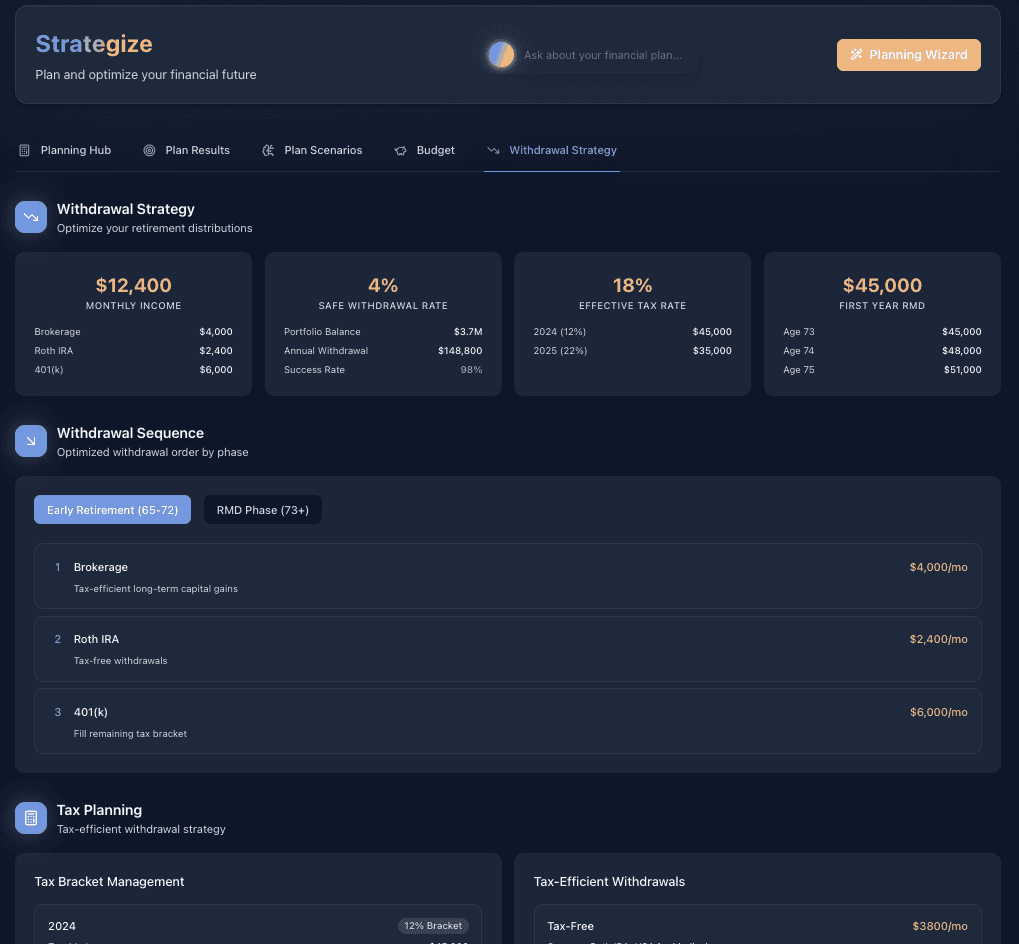Screen dimensions: 1019x944
Task: Click the Planning Hub tab icon
Action: [x=25, y=150]
